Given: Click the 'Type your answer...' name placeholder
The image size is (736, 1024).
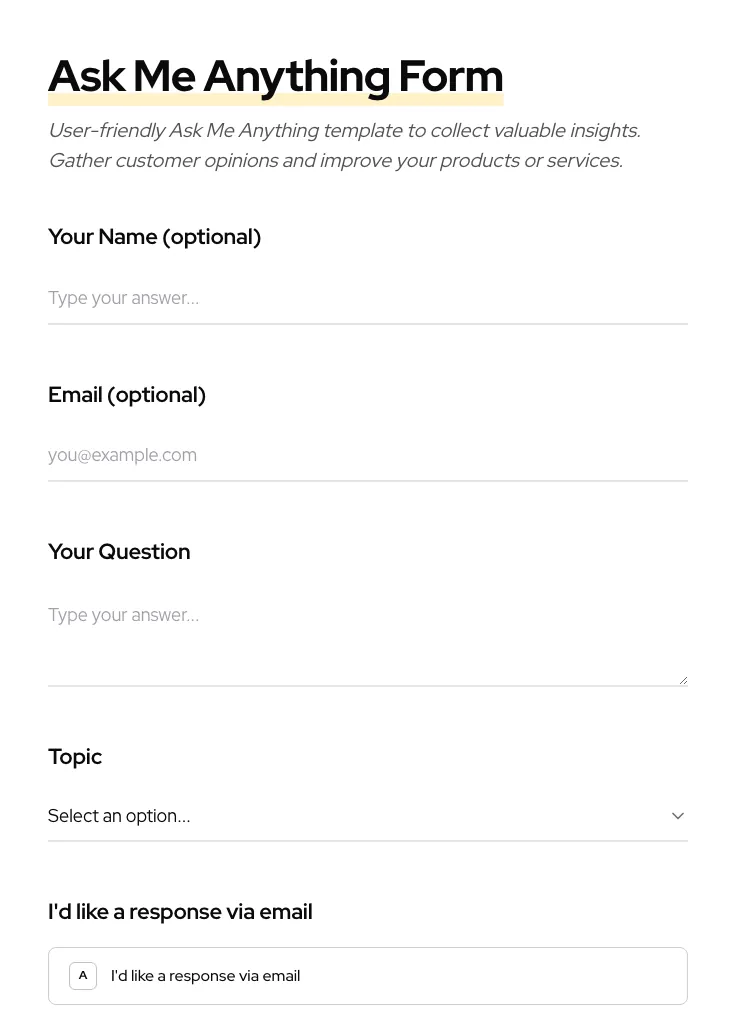Looking at the screenshot, I should coord(123,298).
